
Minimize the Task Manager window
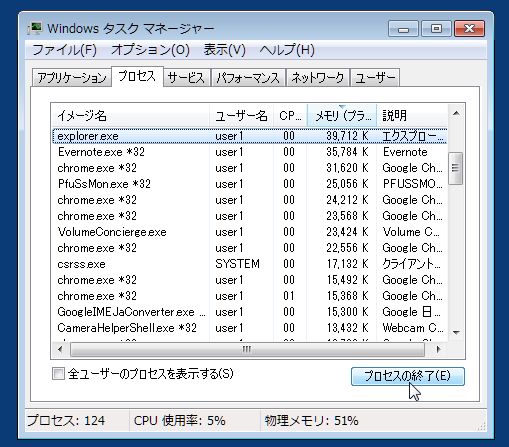tap(403, 29)
